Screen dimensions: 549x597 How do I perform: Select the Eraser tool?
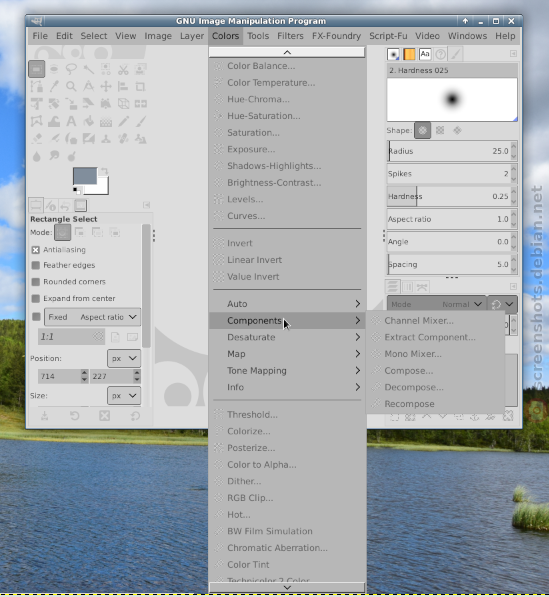point(37,139)
